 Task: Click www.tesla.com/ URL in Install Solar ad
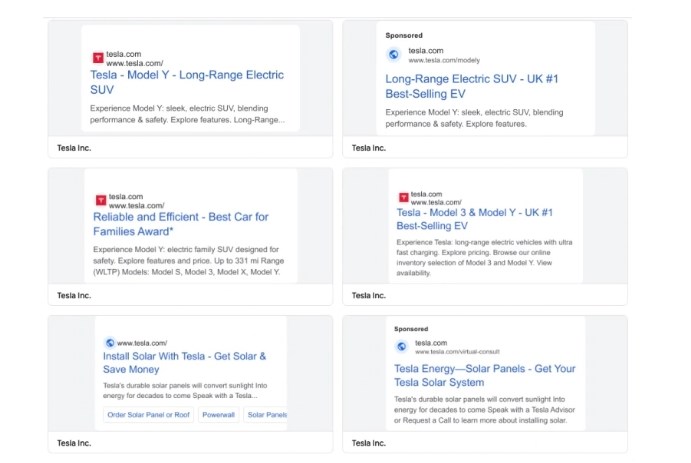click(142, 343)
